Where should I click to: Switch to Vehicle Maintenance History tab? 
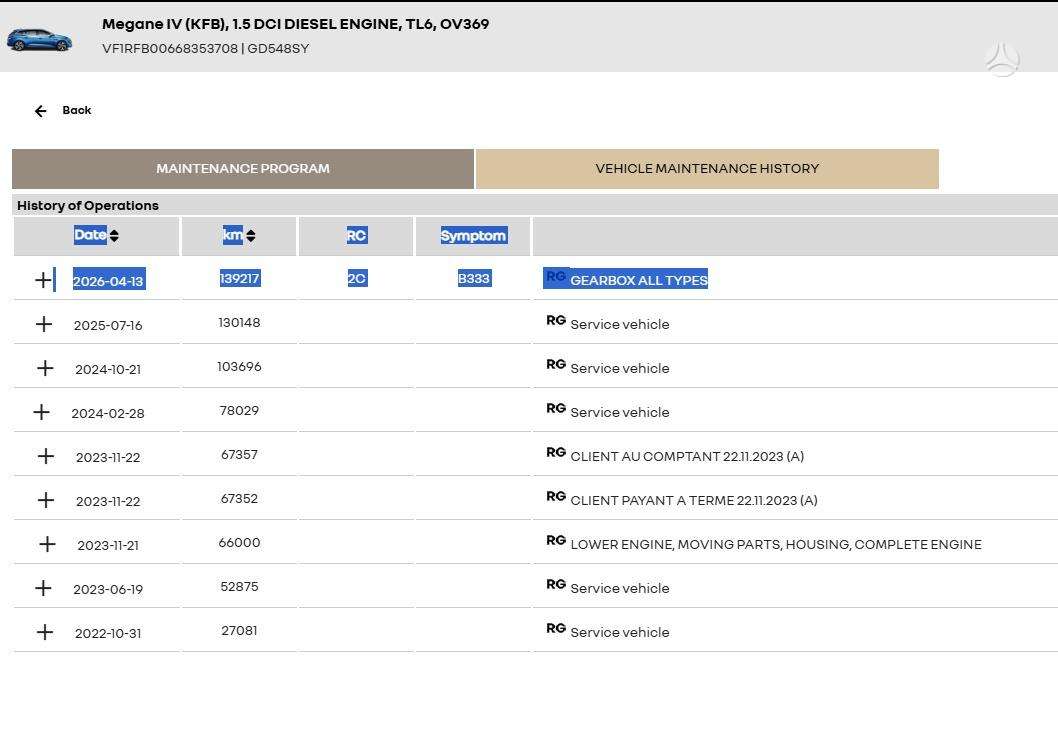pos(707,169)
